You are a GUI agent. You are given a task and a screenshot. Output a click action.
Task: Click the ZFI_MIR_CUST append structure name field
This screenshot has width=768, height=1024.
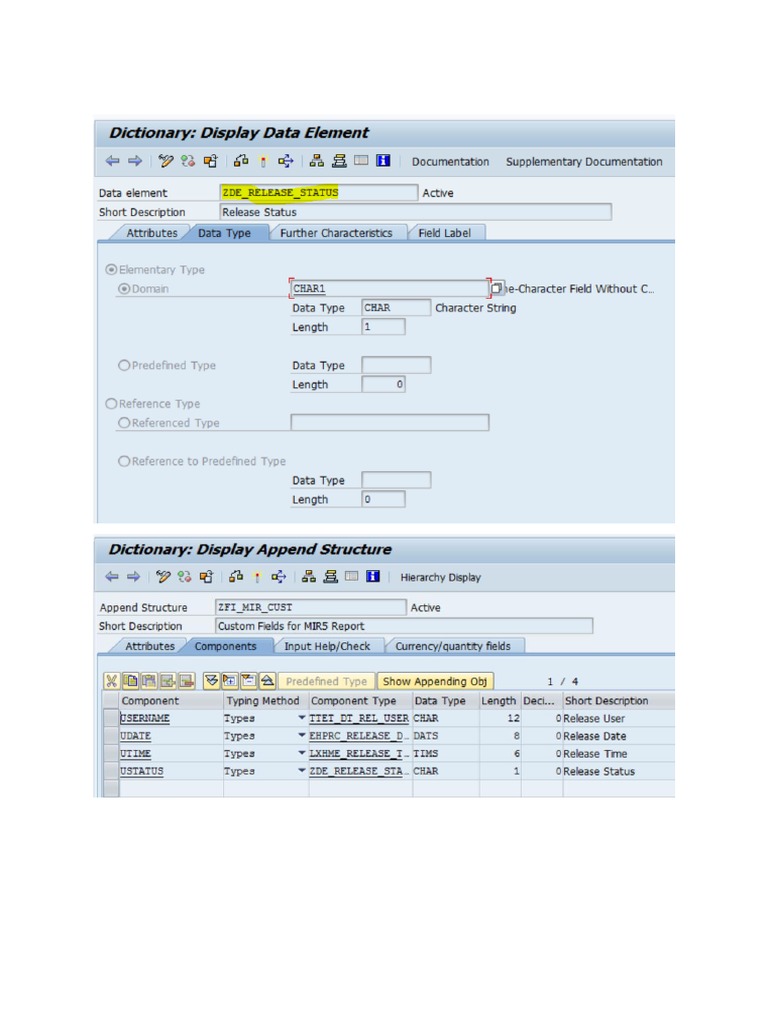[308, 607]
